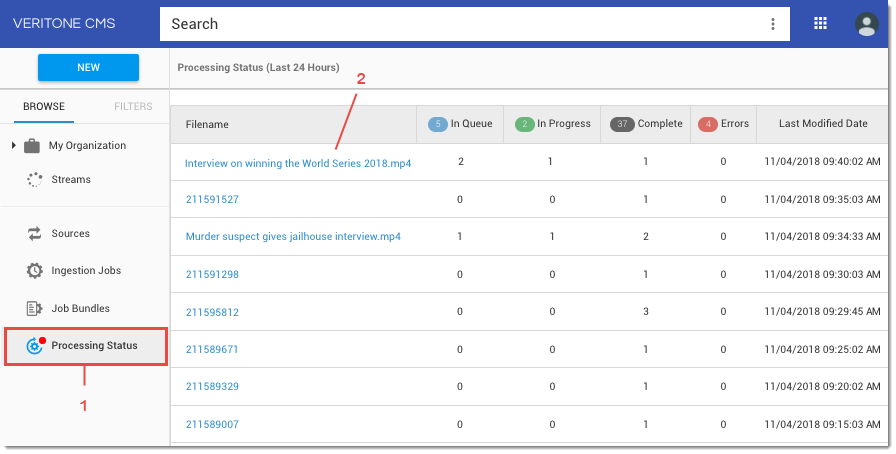The height and width of the screenshot is (454, 896).
Task: Click the Job Bundles icon
Action: [x=34, y=309]
